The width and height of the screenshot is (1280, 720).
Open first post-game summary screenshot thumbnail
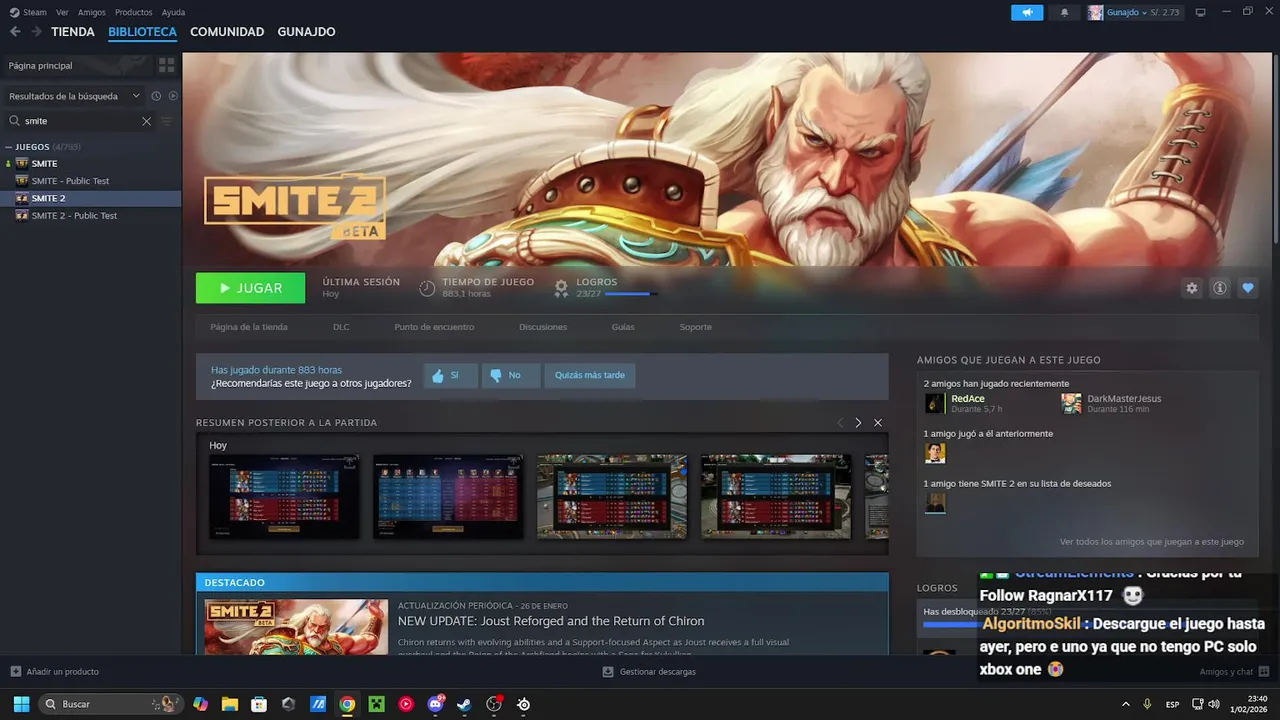tap(284, 496)
